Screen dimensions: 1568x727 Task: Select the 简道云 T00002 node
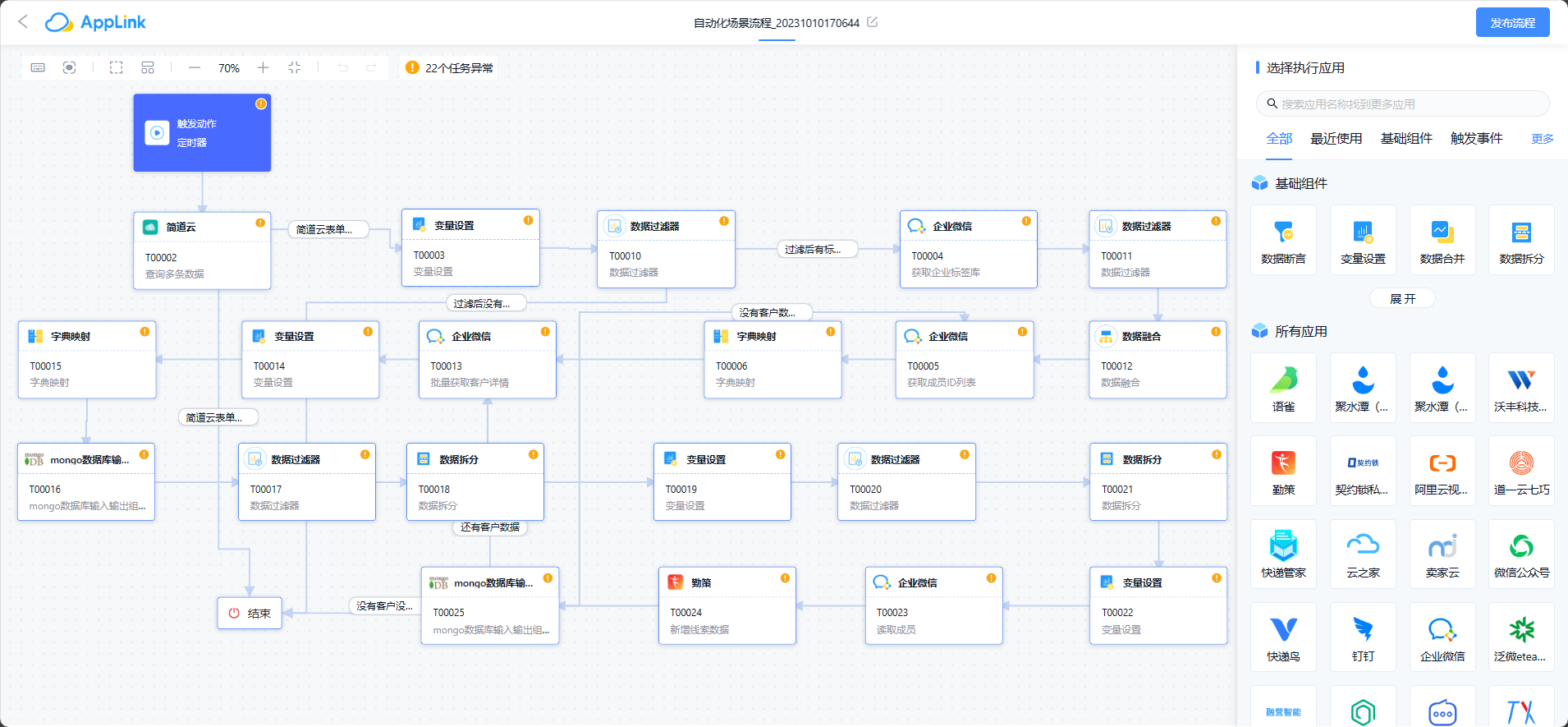202,251
